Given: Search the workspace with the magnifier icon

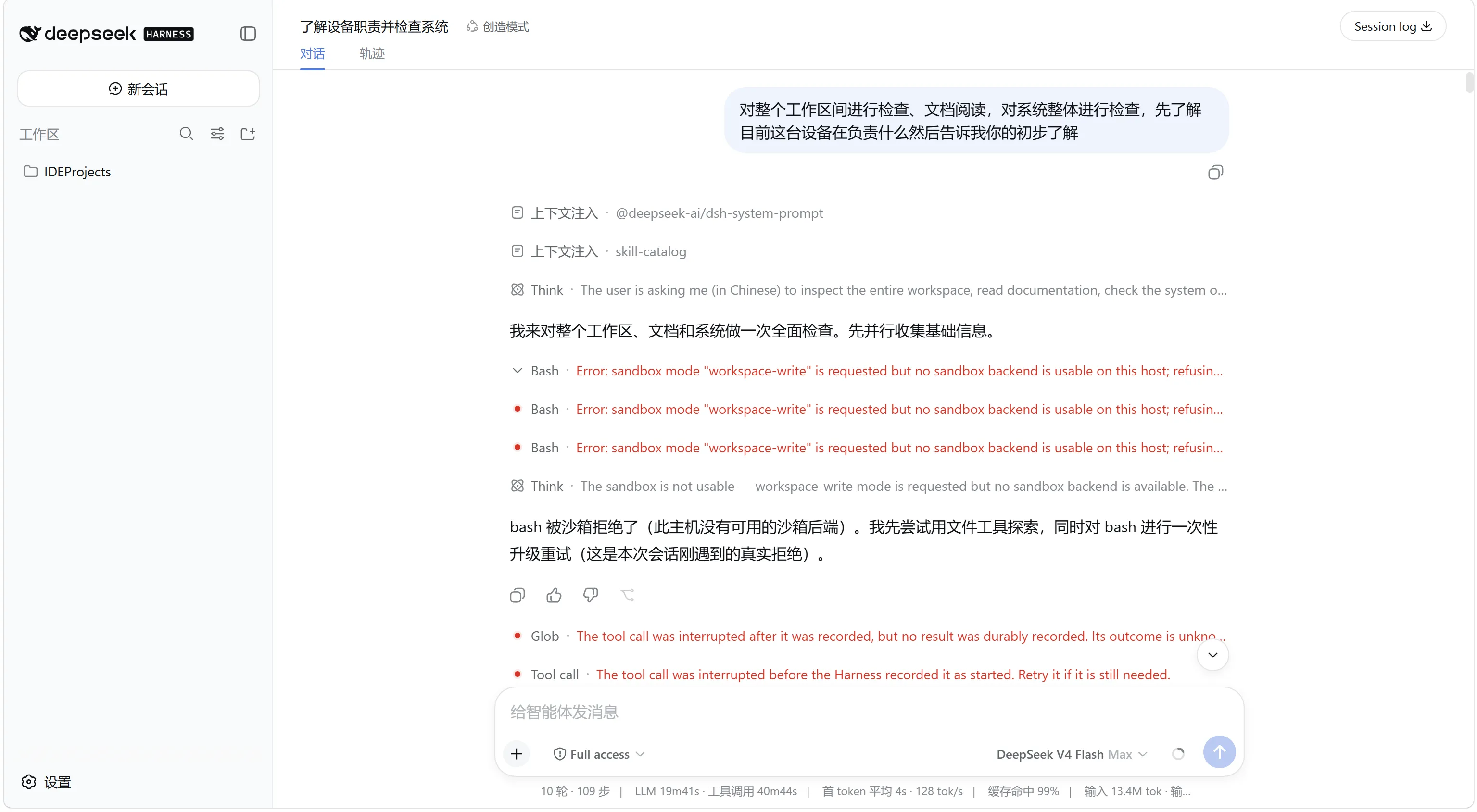Looking at the screenshot, I should click(x=186, y=134).
